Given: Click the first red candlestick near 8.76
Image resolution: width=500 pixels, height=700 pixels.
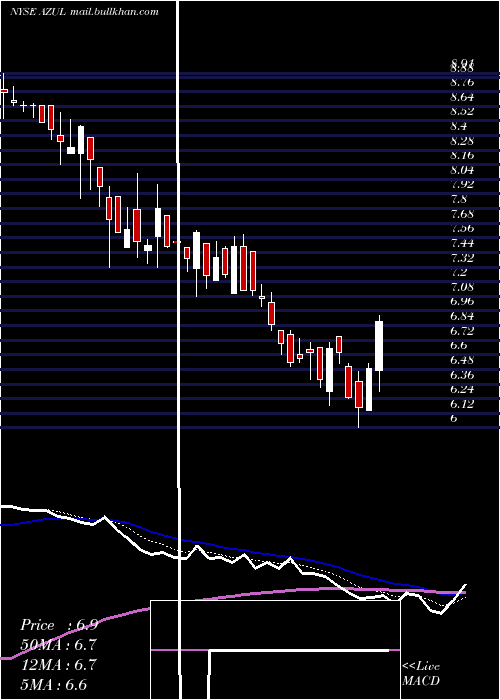Looking at the screenshot, I should click(x=4, y=91).
